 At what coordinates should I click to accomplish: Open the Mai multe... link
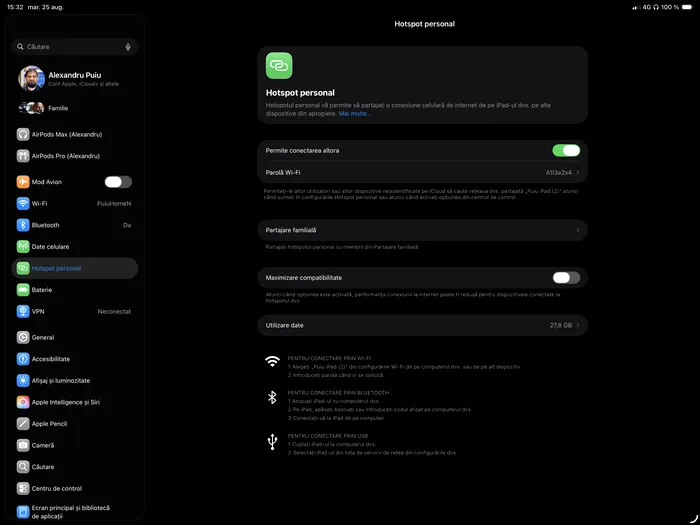point(354,114)
